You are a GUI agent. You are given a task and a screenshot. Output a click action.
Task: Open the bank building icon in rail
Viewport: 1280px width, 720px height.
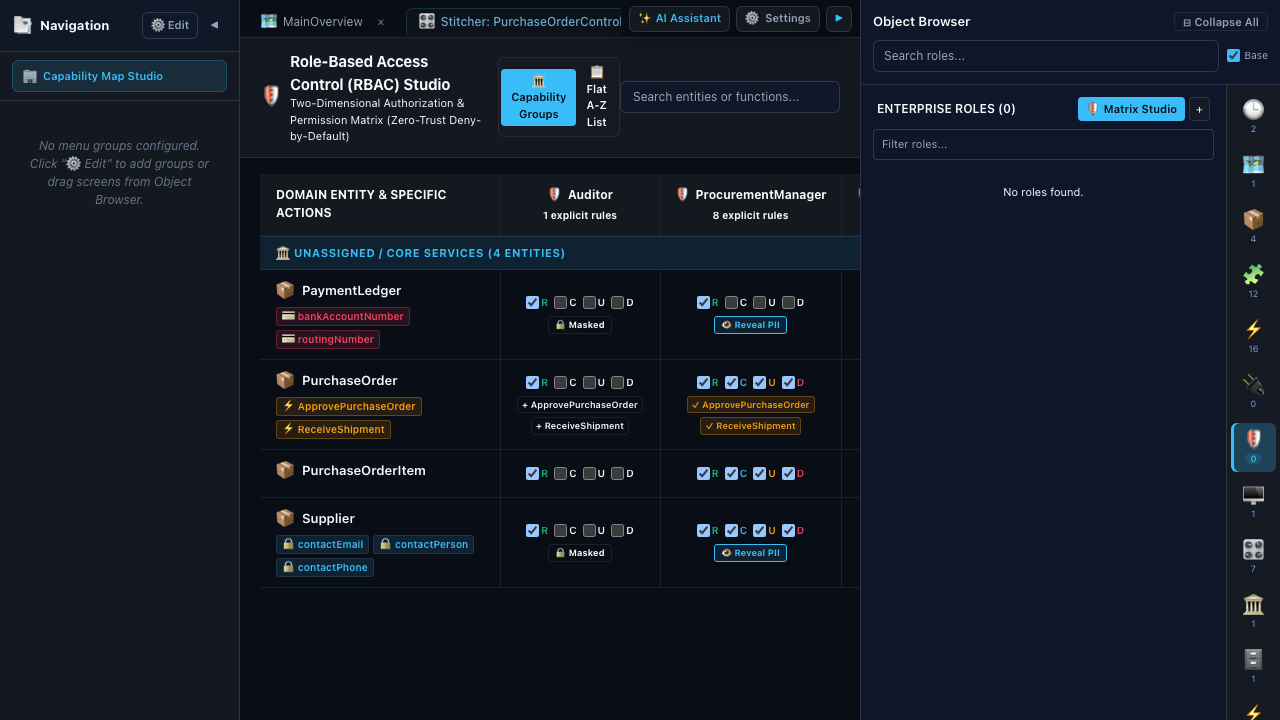click(x=1253, y=605)
